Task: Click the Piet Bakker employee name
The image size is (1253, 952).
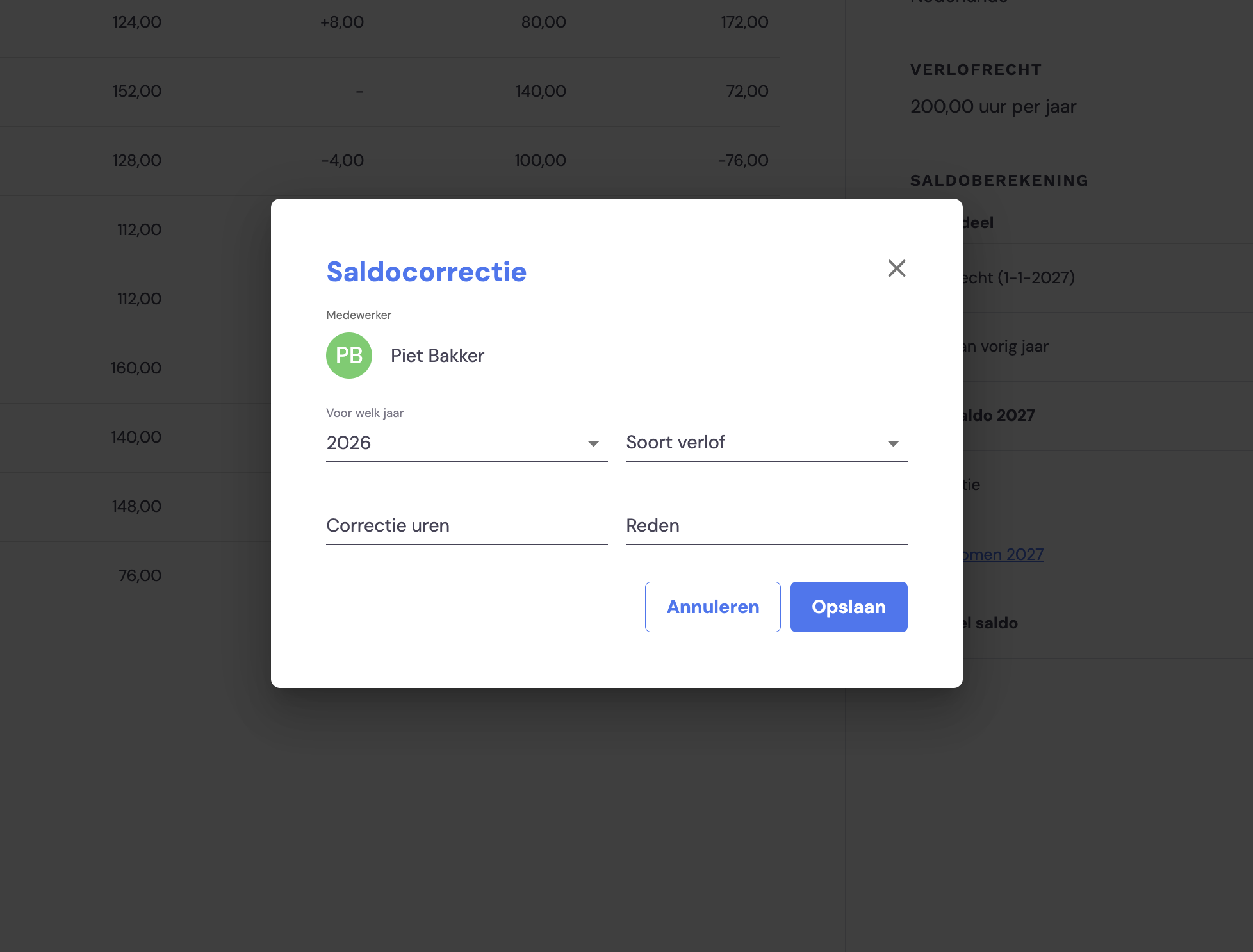Action: tap(438, 356)
